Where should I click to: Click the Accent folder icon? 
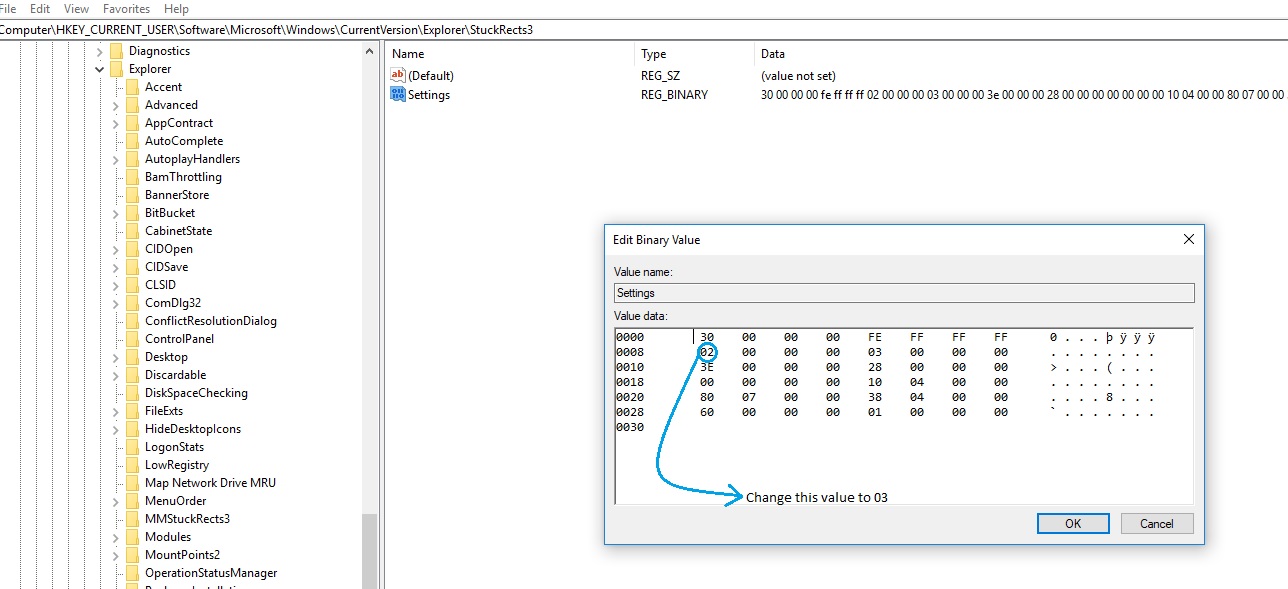point(132,87)
